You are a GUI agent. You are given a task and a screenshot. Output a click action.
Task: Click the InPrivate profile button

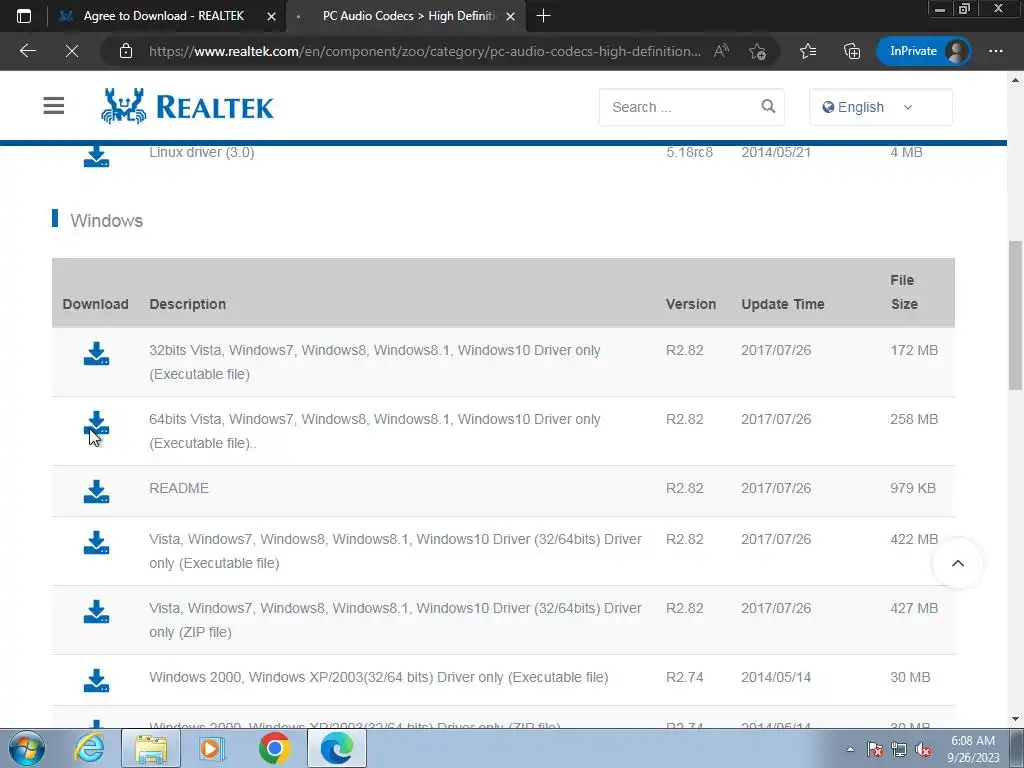pyautogui.click(x=923, y=51)
